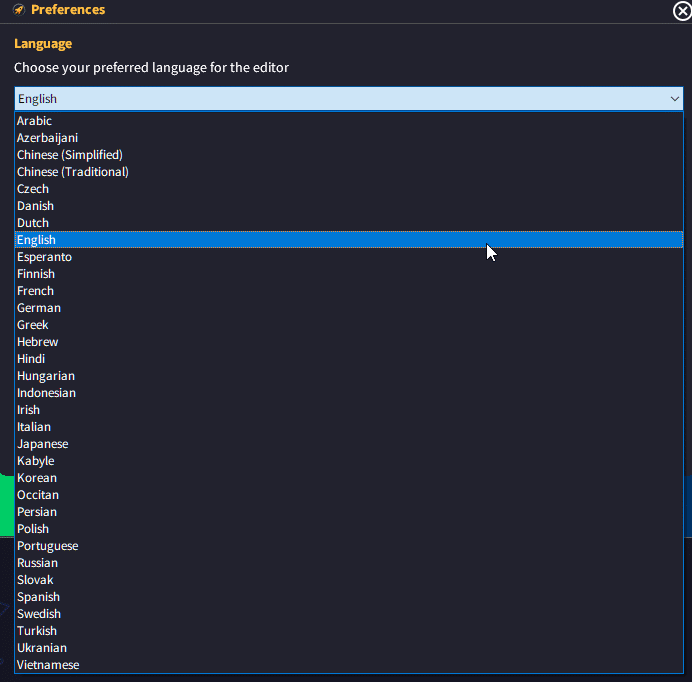Select Finnish from the list

tap(349, 274)
